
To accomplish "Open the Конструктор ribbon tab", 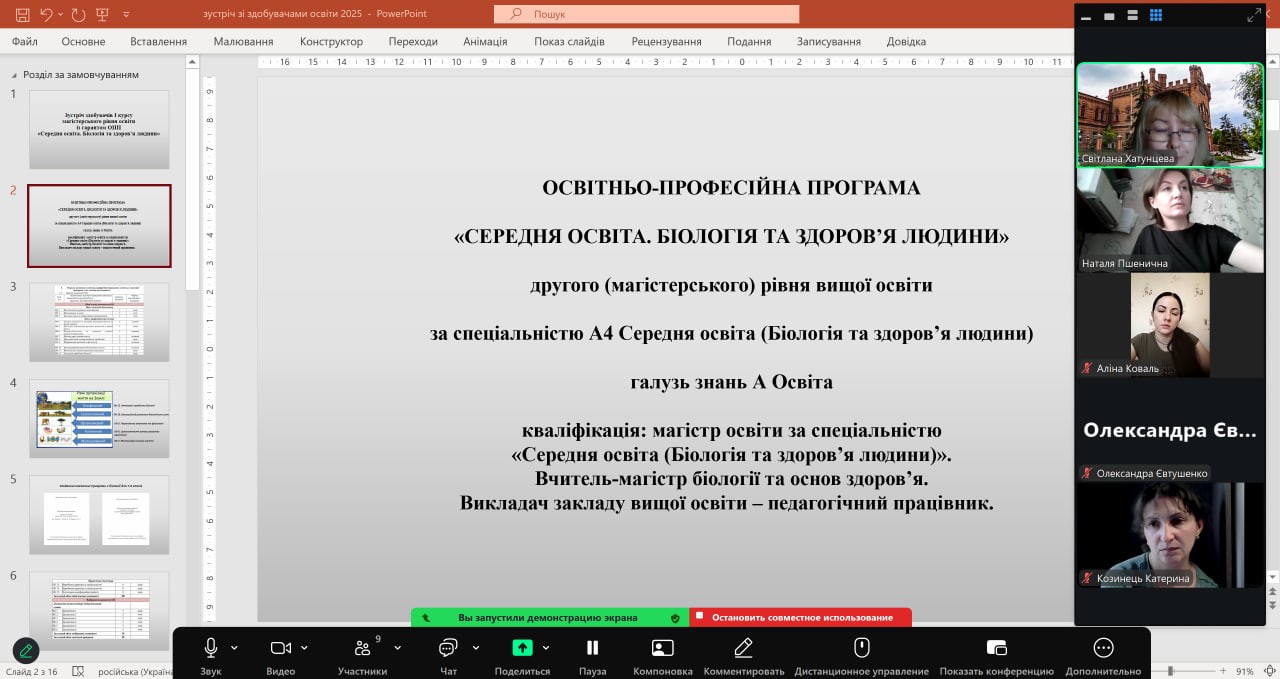I will (x=331, y=41).
